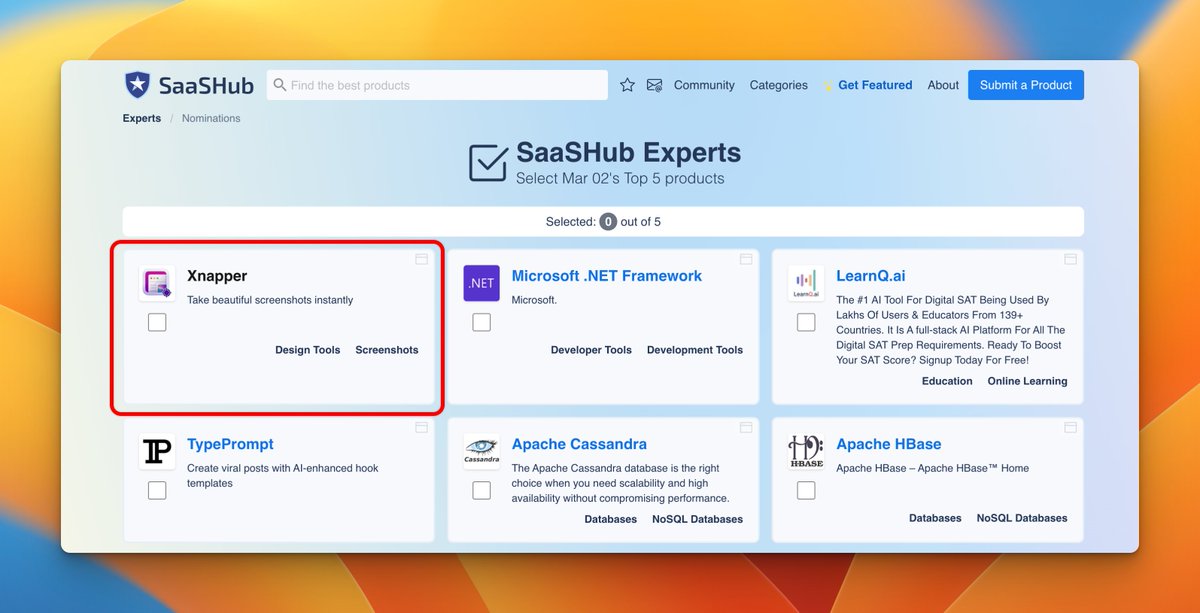Image resolution: width=1200 pixels, height=613 pixels.
Task: Open preview window icon on TypePrompt card
Action: [x=422, y=427]
